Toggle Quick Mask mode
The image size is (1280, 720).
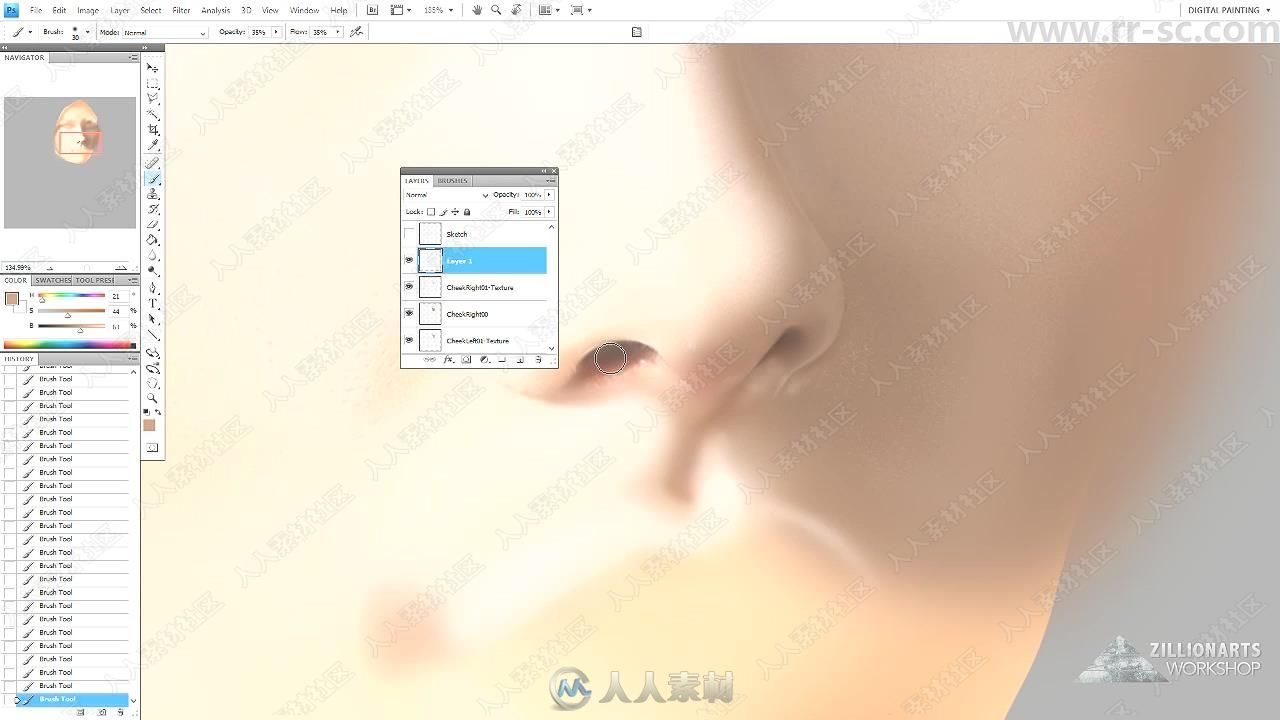pos(153,447)
